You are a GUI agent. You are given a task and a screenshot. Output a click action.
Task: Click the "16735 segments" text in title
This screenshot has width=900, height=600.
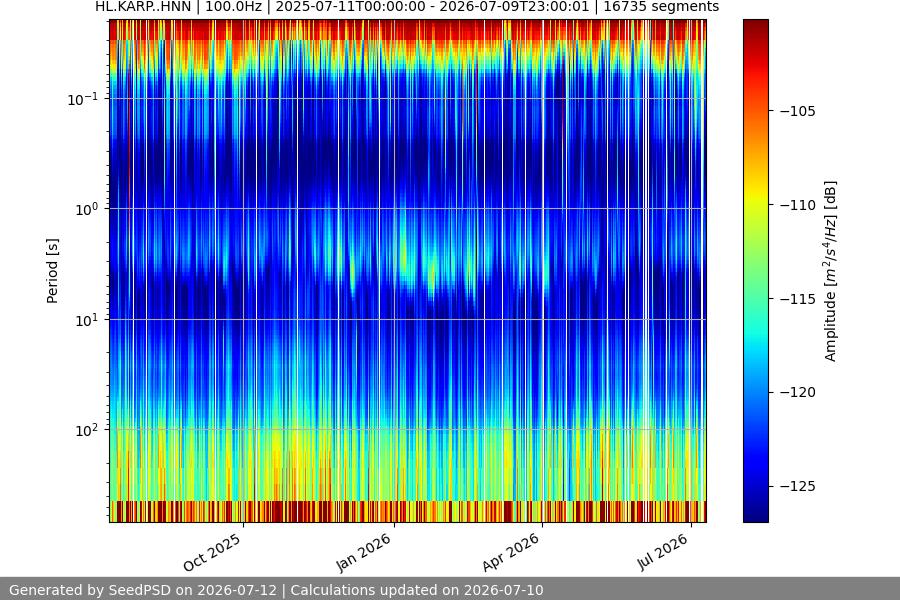pyautogui.click(x=661, y=6)
